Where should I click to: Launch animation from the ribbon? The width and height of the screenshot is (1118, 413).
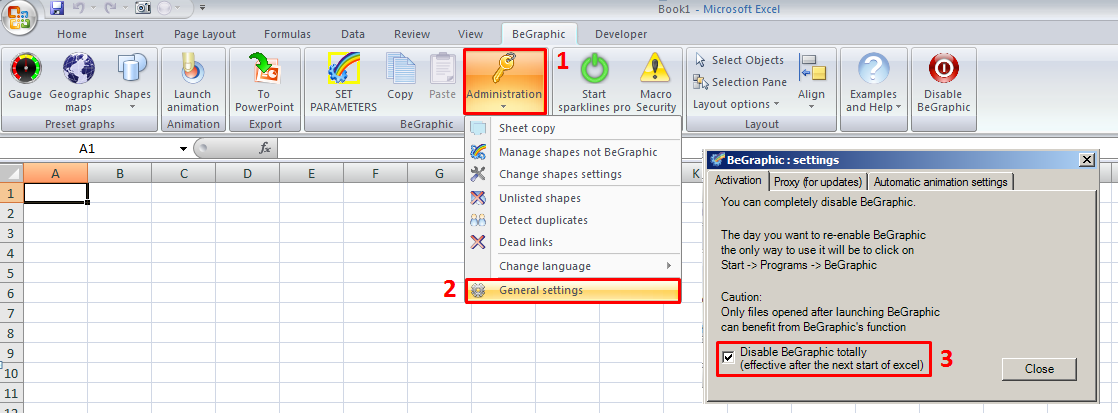coord(192,70)
